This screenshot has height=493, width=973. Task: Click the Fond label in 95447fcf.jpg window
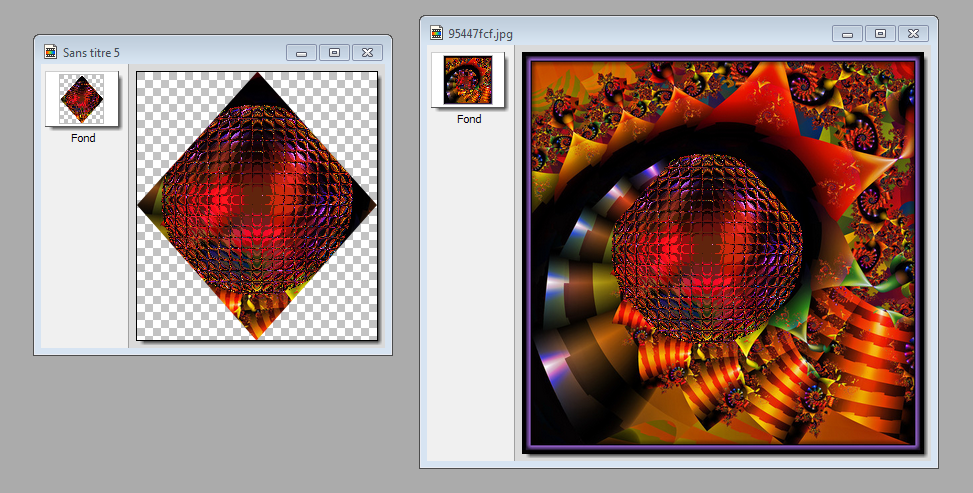[x=469, y=119]
